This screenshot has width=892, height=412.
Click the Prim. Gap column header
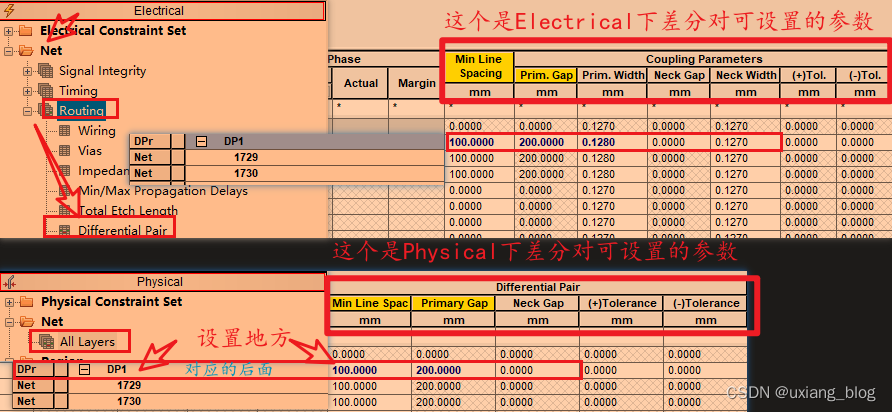pos(546,75)
